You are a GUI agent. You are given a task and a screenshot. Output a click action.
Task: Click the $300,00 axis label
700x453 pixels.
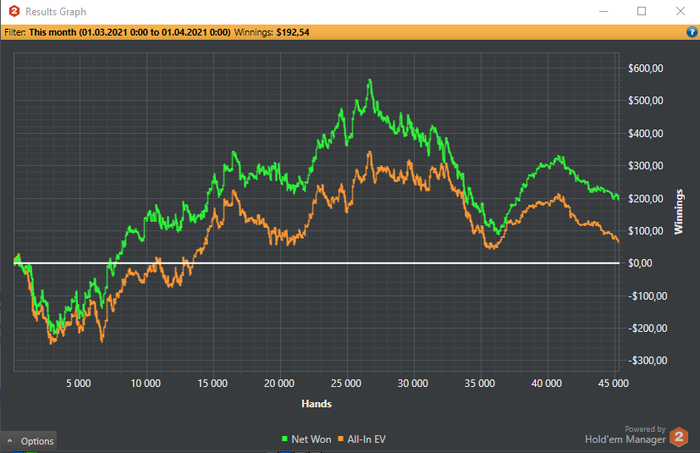point(646,166)
